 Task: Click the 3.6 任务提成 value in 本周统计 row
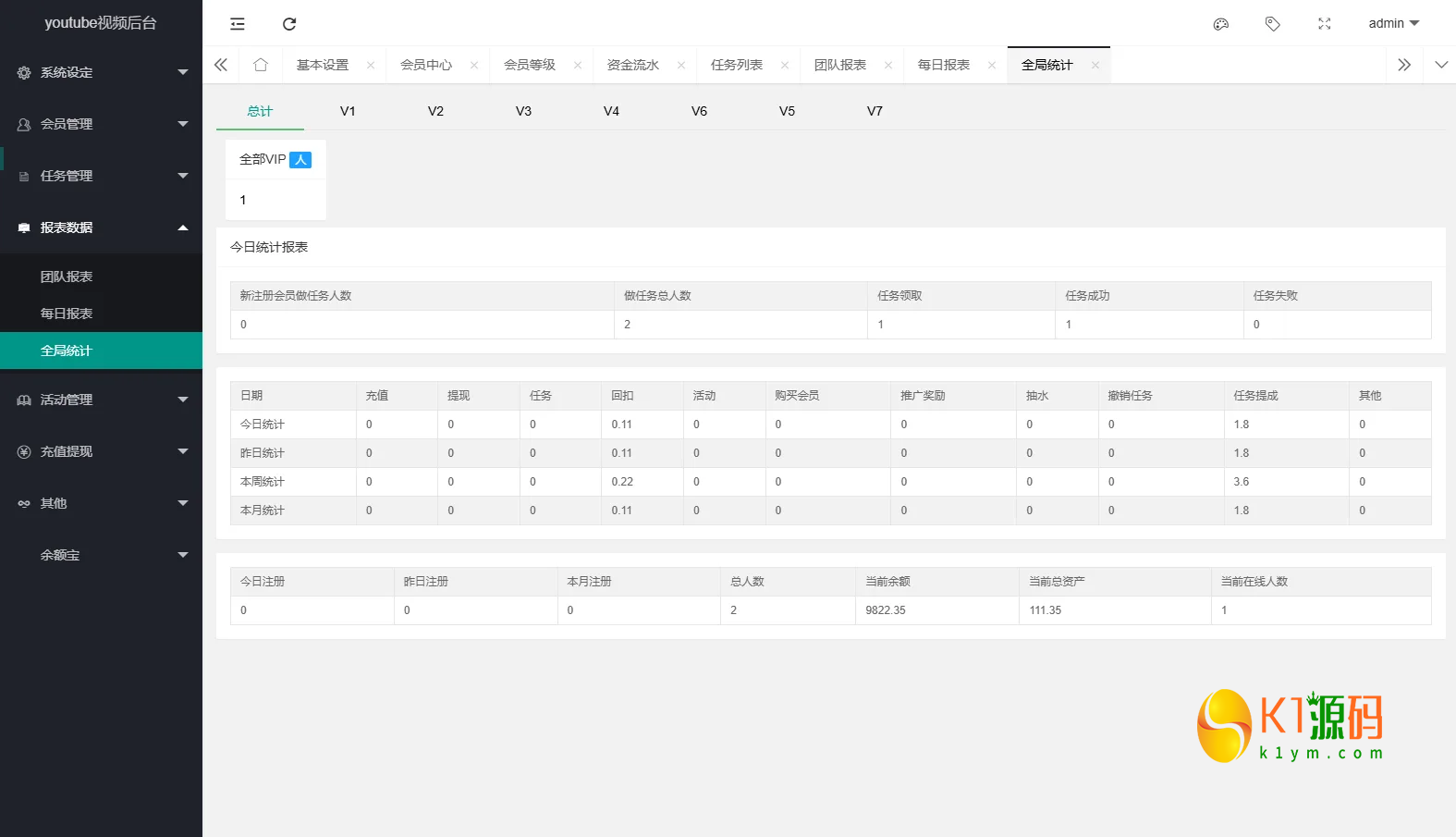(1242, 482)
